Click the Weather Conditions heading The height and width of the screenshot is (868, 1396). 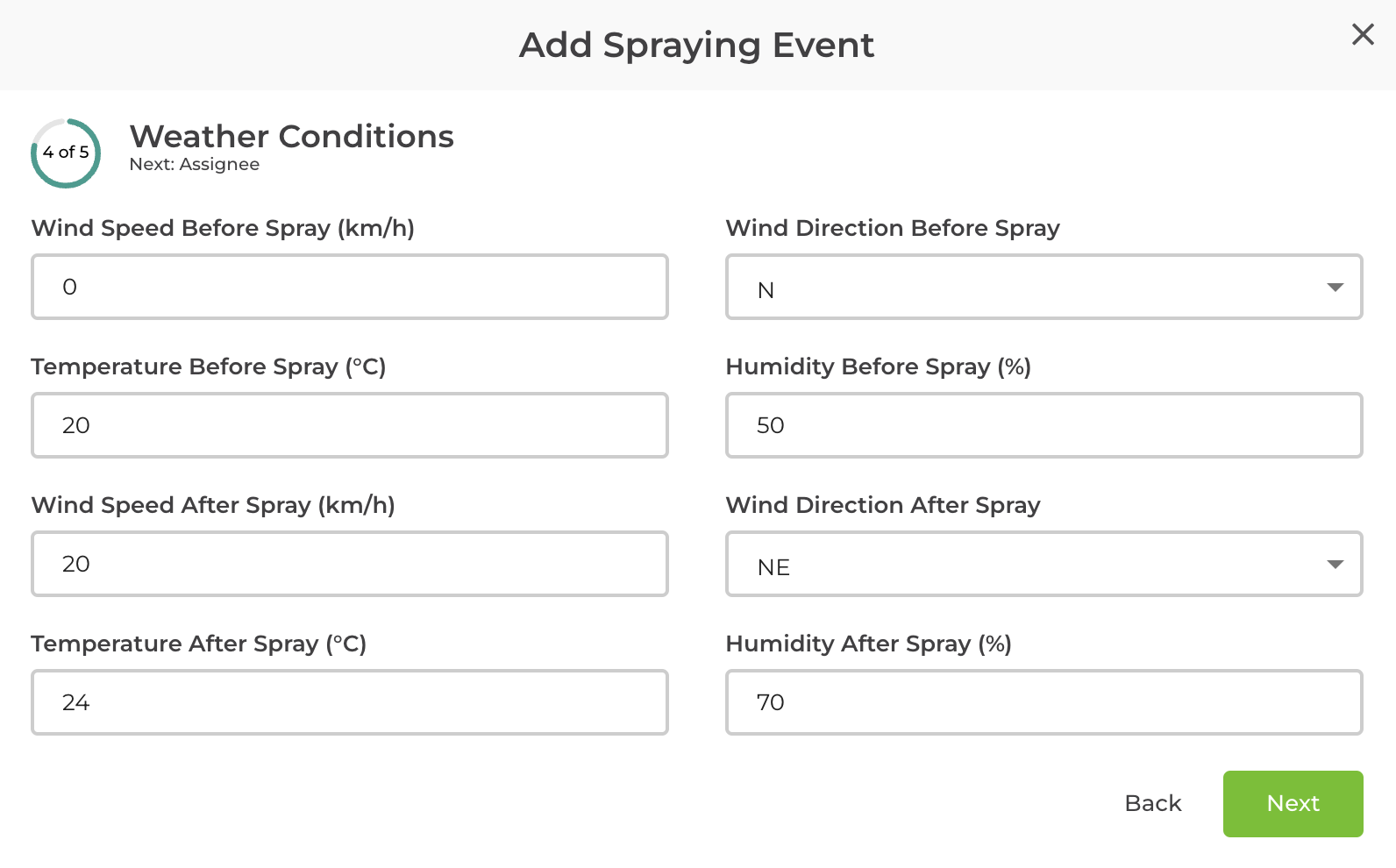pos(291,137)
